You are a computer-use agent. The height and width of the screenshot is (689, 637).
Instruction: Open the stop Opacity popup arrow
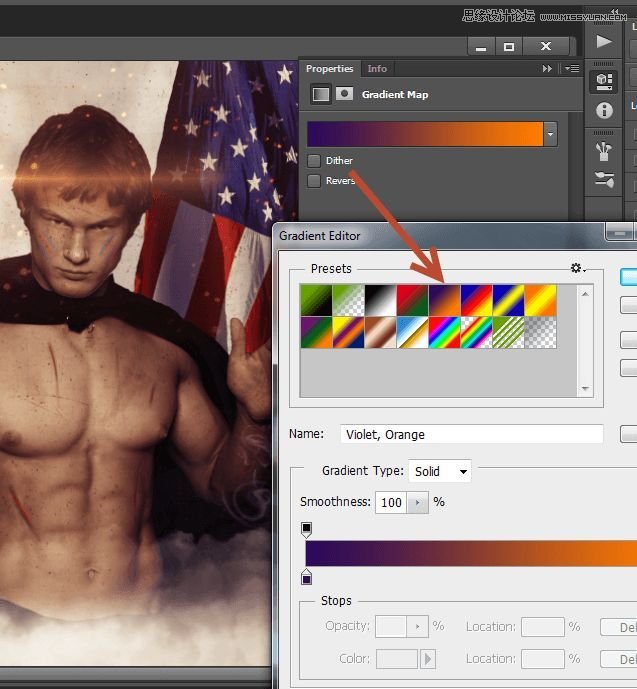[418, 626]
